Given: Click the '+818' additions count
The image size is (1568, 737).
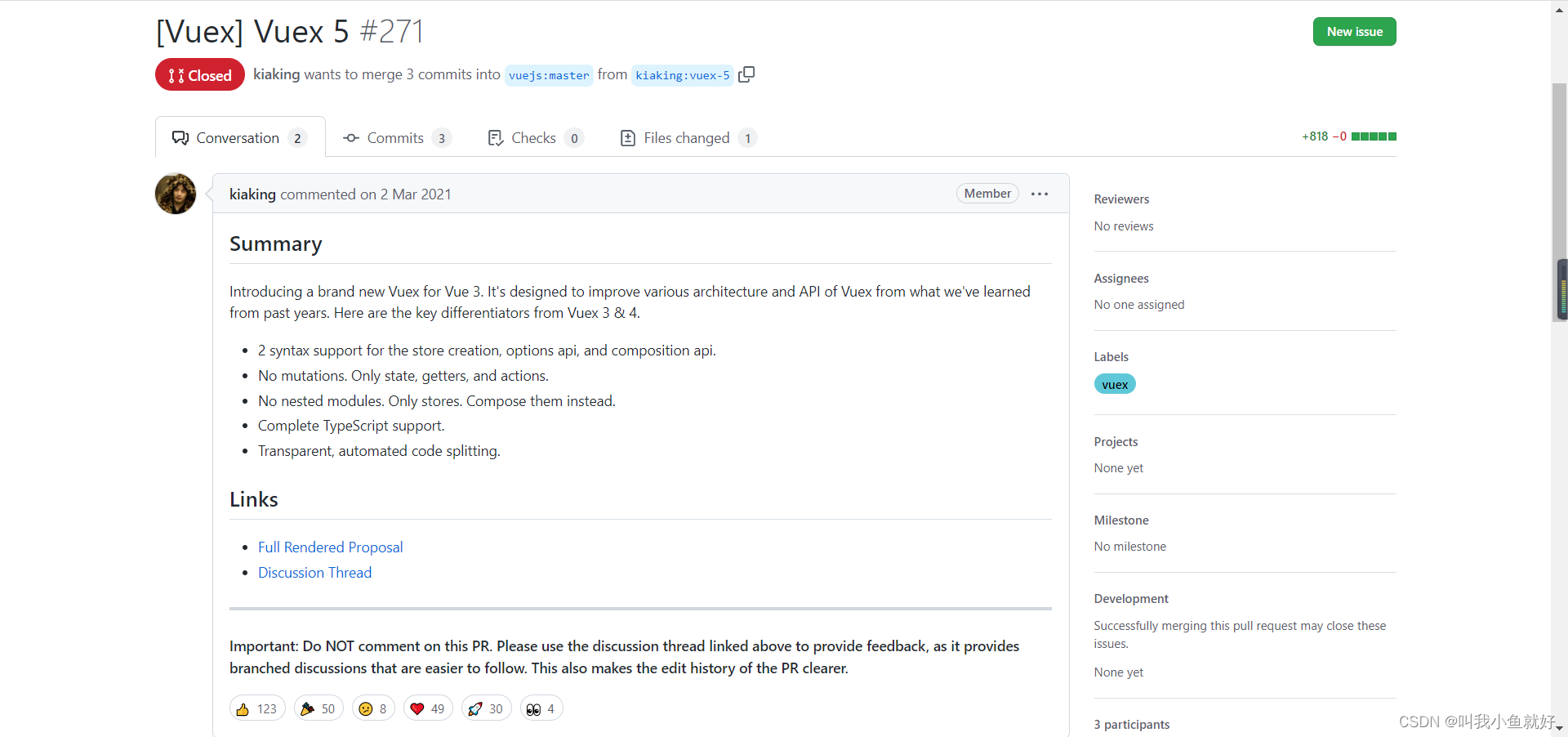Looking at the screenshot, I should pyautogui.click(x=1315, y=136).
